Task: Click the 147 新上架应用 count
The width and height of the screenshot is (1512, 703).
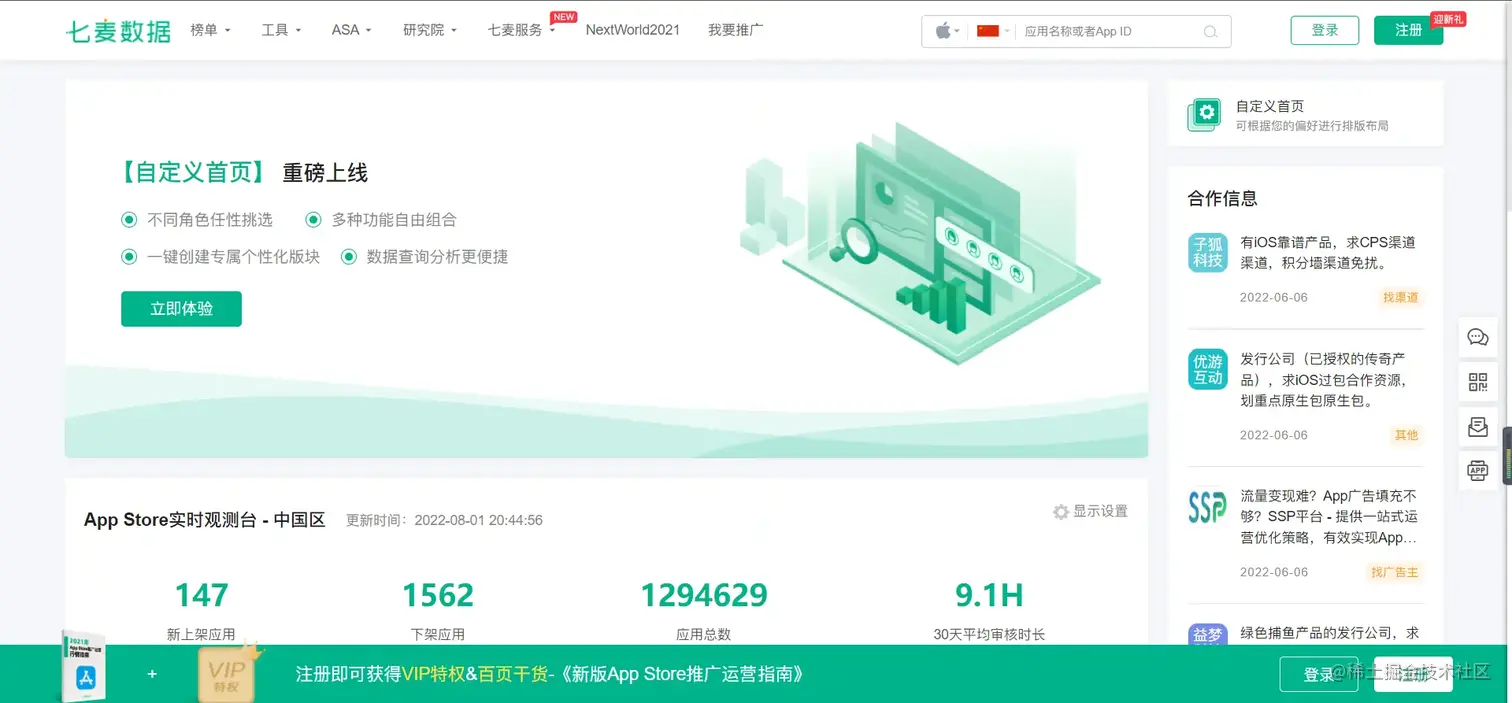Action: [201, 596]
